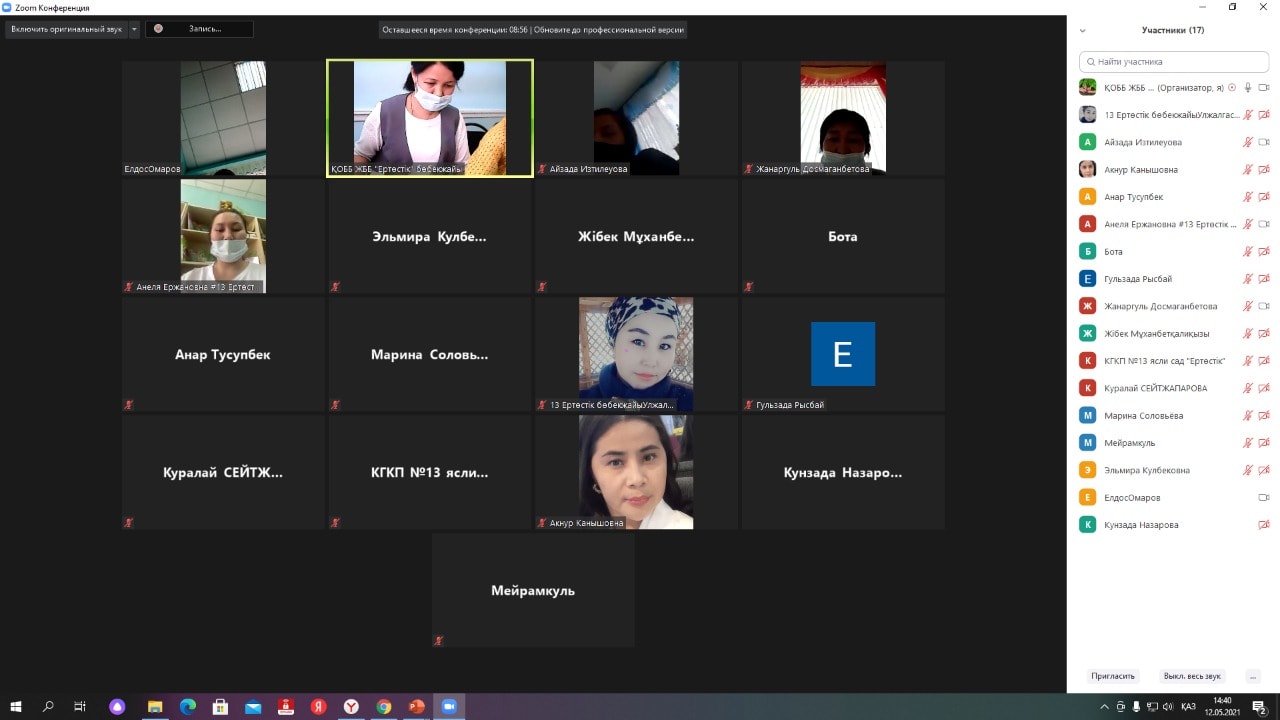Toggle the muted mic for Анар Тусупбек
The image size is (1280, 720).
[x=1248, y=197]
